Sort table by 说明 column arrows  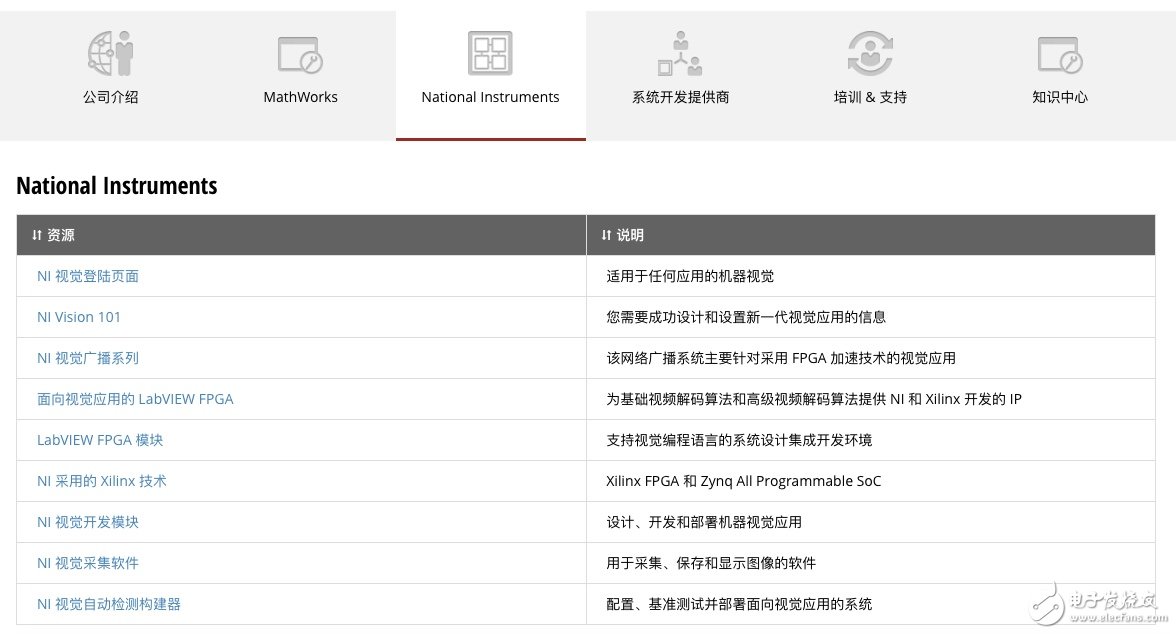[x=606, y=236]
